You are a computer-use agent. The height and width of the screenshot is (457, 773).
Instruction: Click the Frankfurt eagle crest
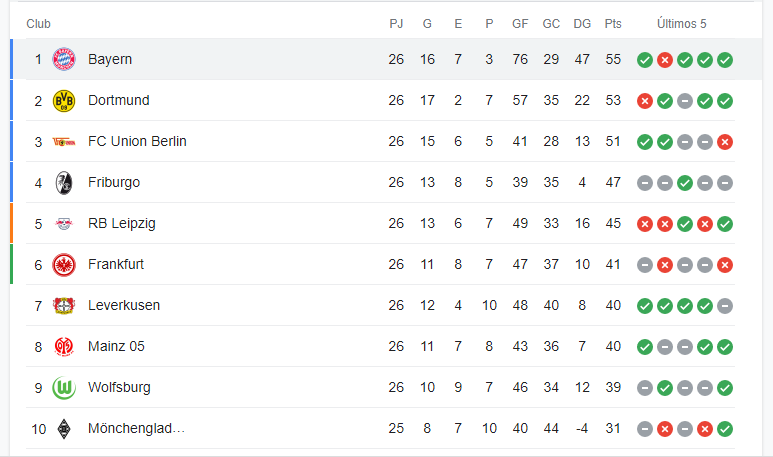pyautogui.click(x=64, y=265)
